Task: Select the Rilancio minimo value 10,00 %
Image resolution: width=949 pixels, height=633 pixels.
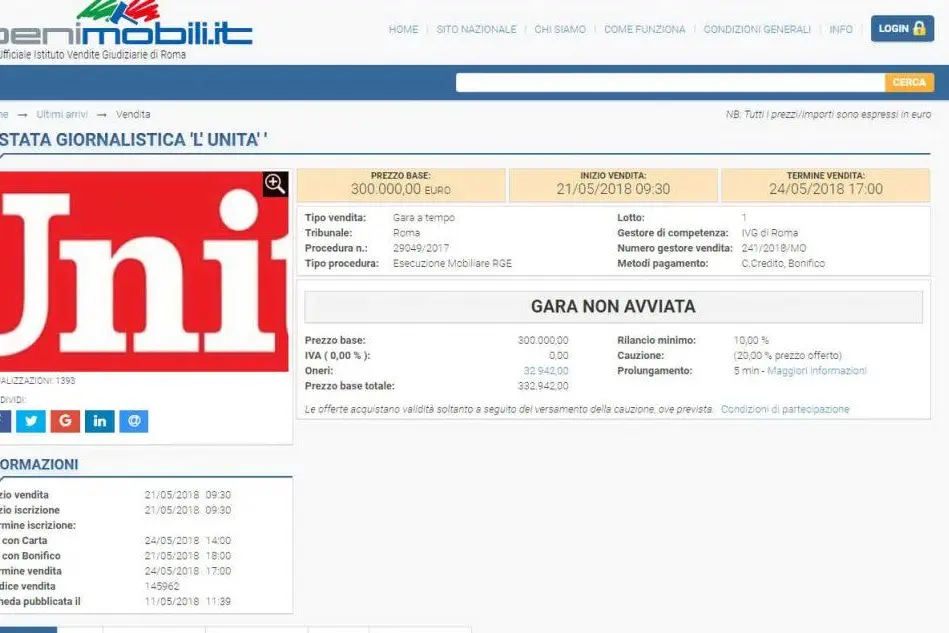Action: (x=751, y=340)
